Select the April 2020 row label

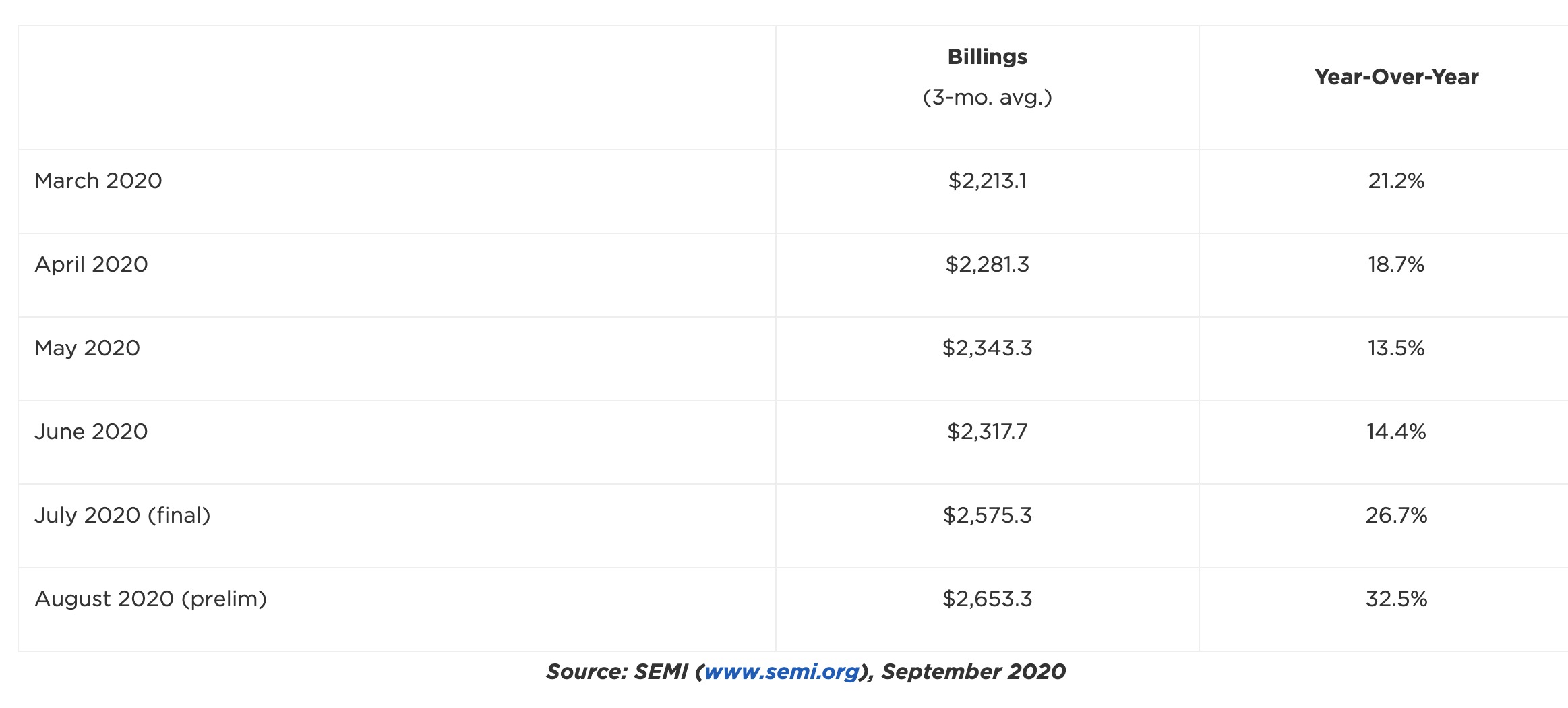tap(91, 264)
